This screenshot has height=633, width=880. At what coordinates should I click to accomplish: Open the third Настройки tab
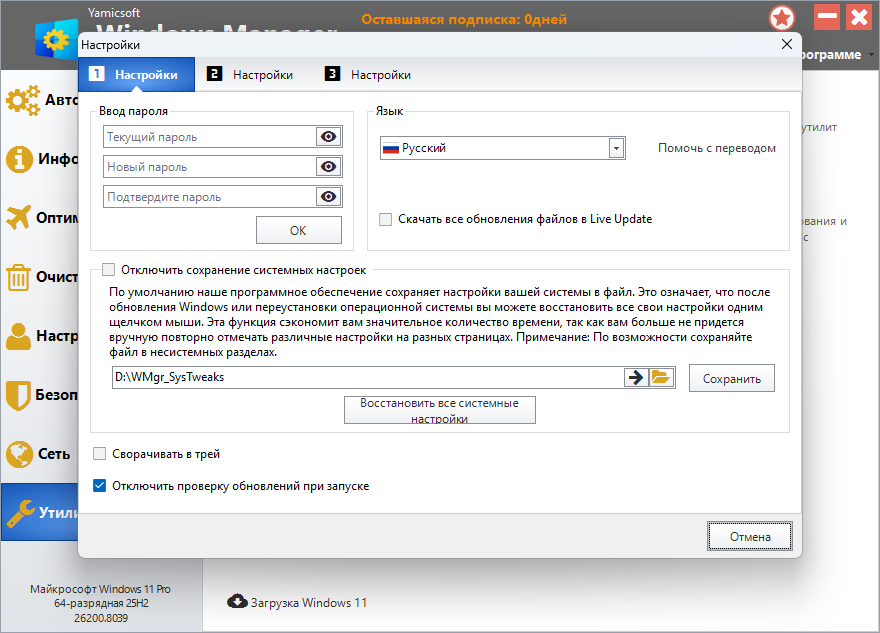369,74
